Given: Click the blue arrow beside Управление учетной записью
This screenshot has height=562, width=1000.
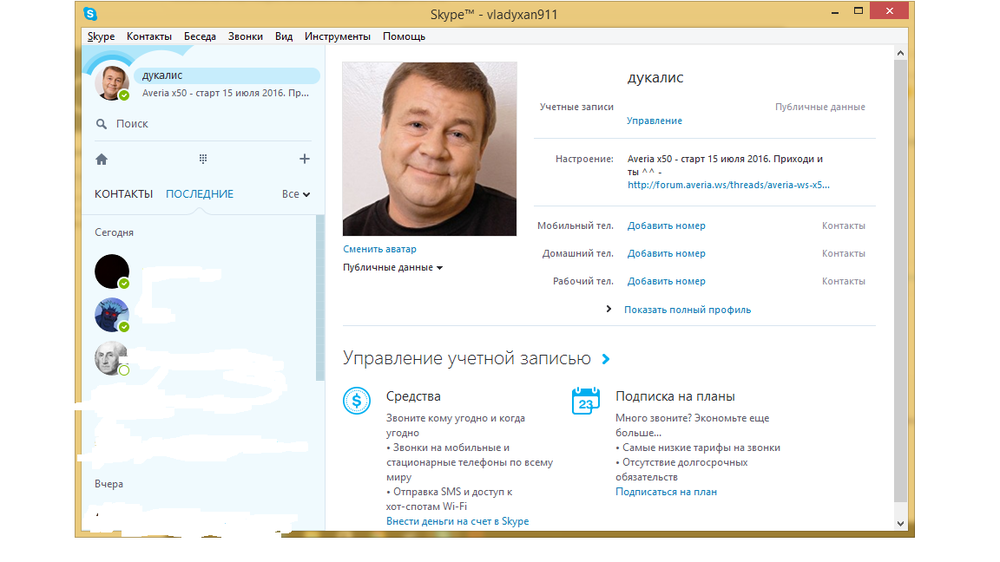Looking at the screenshot, I should point(606,359).
